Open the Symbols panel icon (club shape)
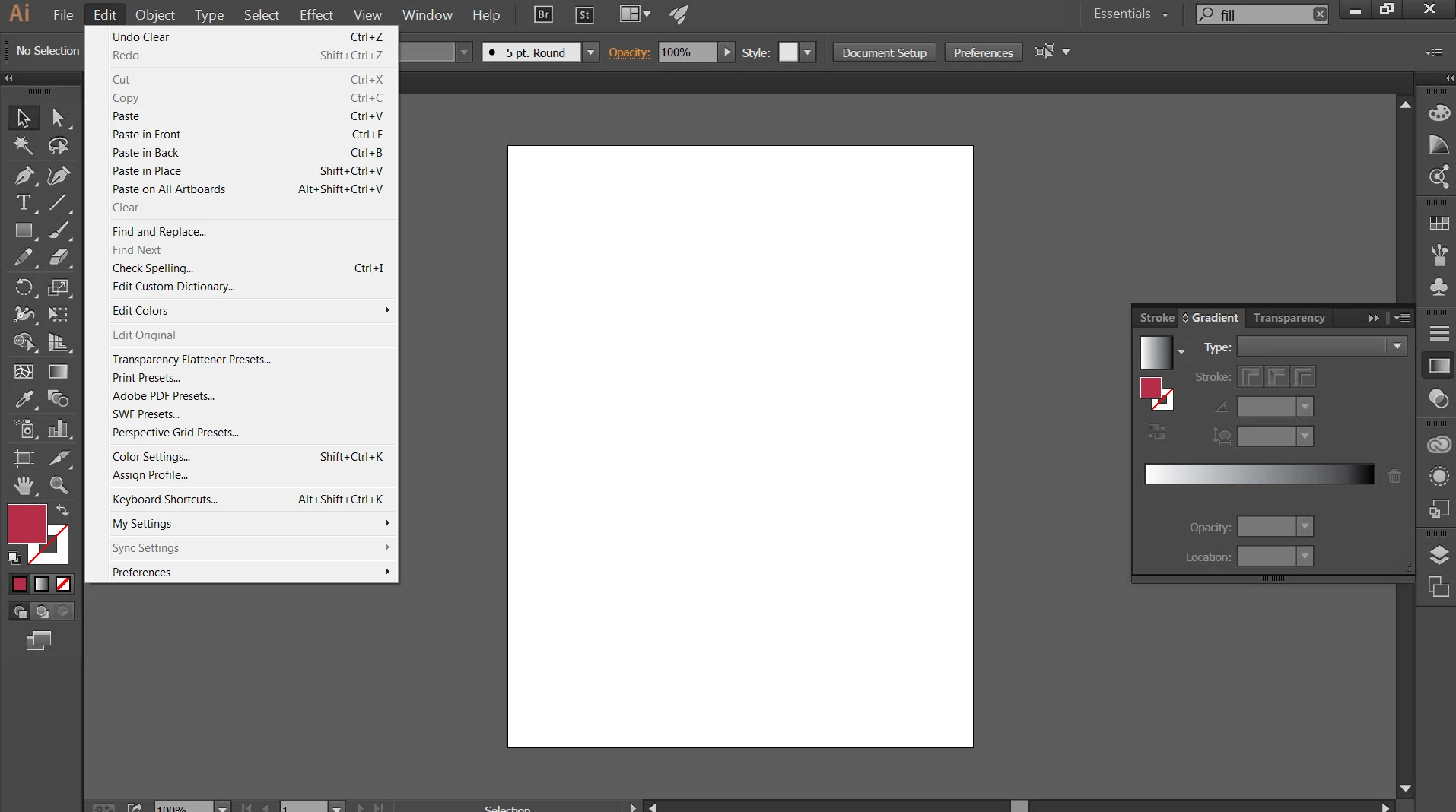This screenshot has height=812, width=1456. point(1439,287)
